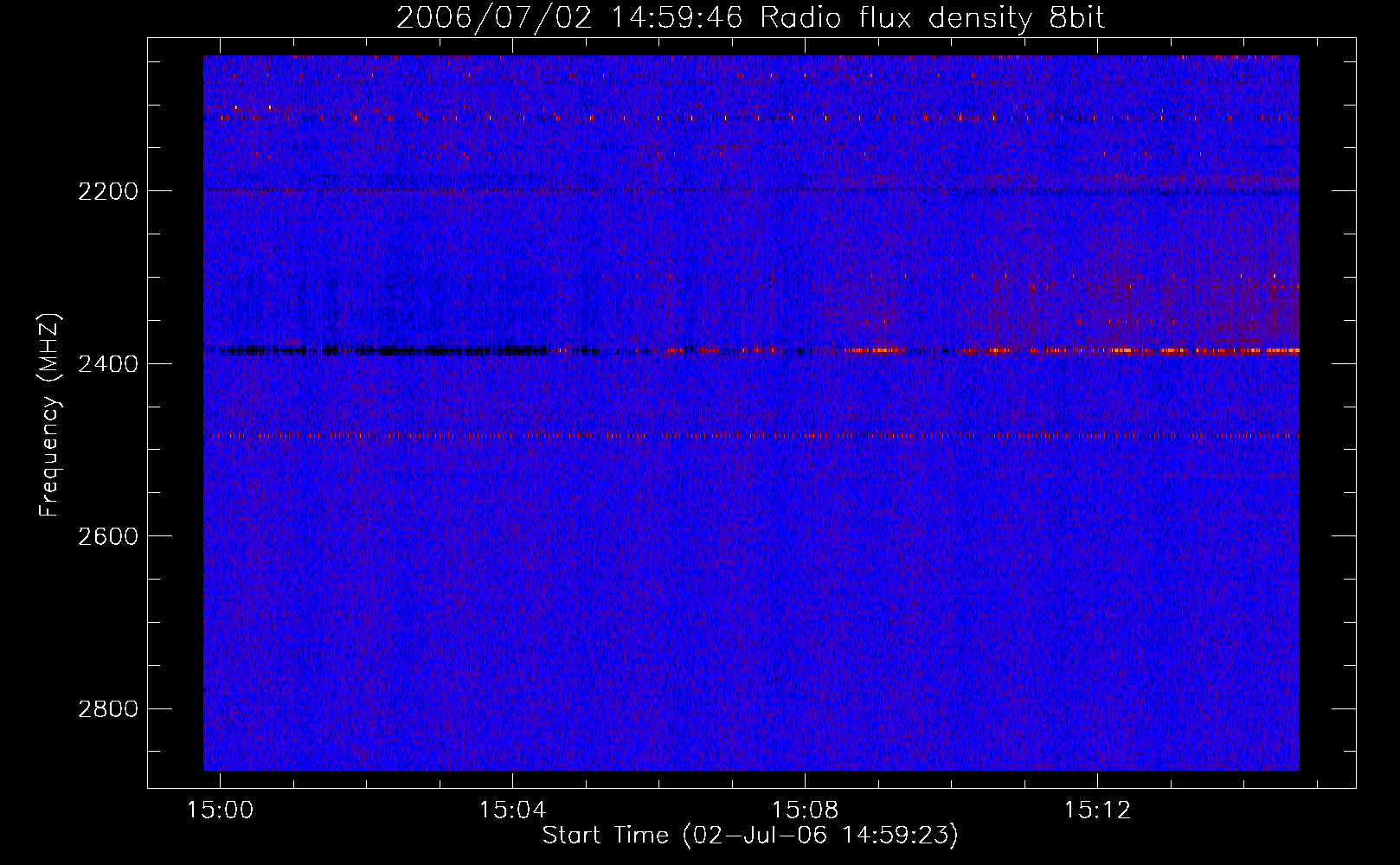Click the 15:08 time axis label
The width and height of the screenshot is (1400, 865).
[805, 811]
